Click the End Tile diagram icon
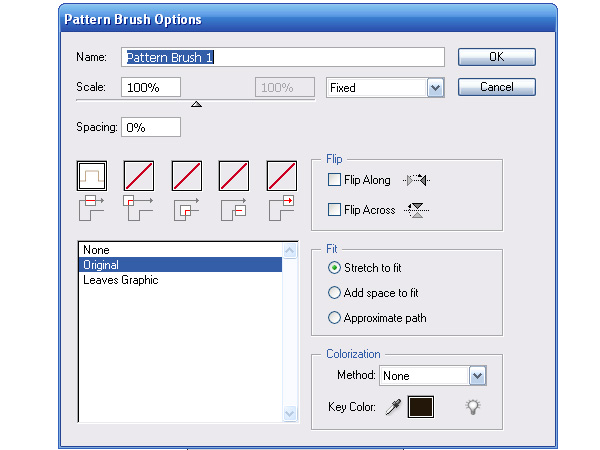600x450 pixels. coord(281,208)
